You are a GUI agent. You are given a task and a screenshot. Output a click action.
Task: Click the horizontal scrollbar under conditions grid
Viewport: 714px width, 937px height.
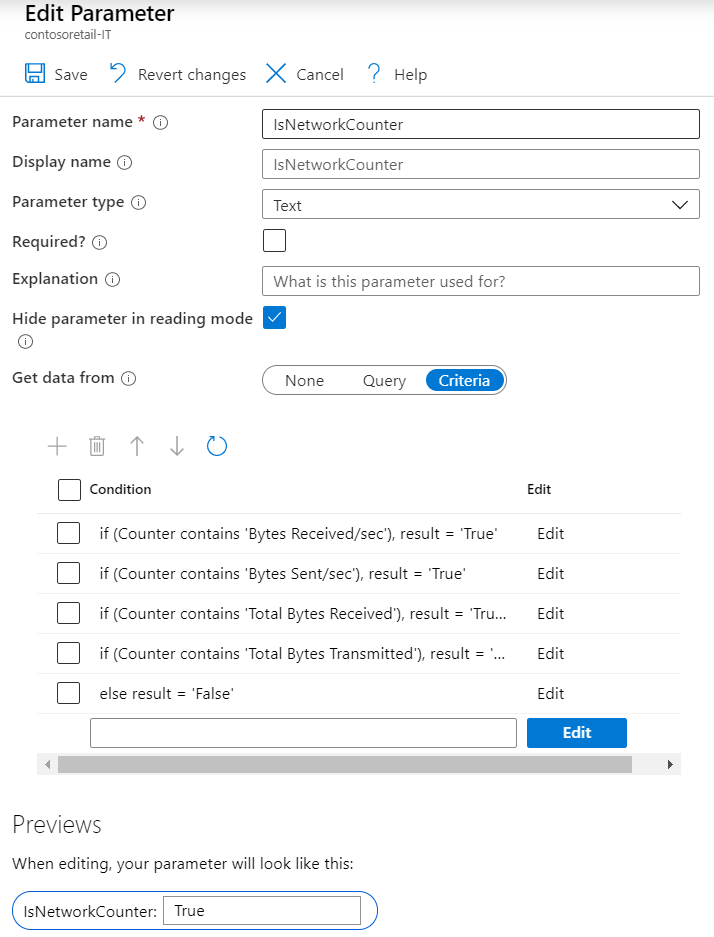pyautogui.click(x=344, y=765)
